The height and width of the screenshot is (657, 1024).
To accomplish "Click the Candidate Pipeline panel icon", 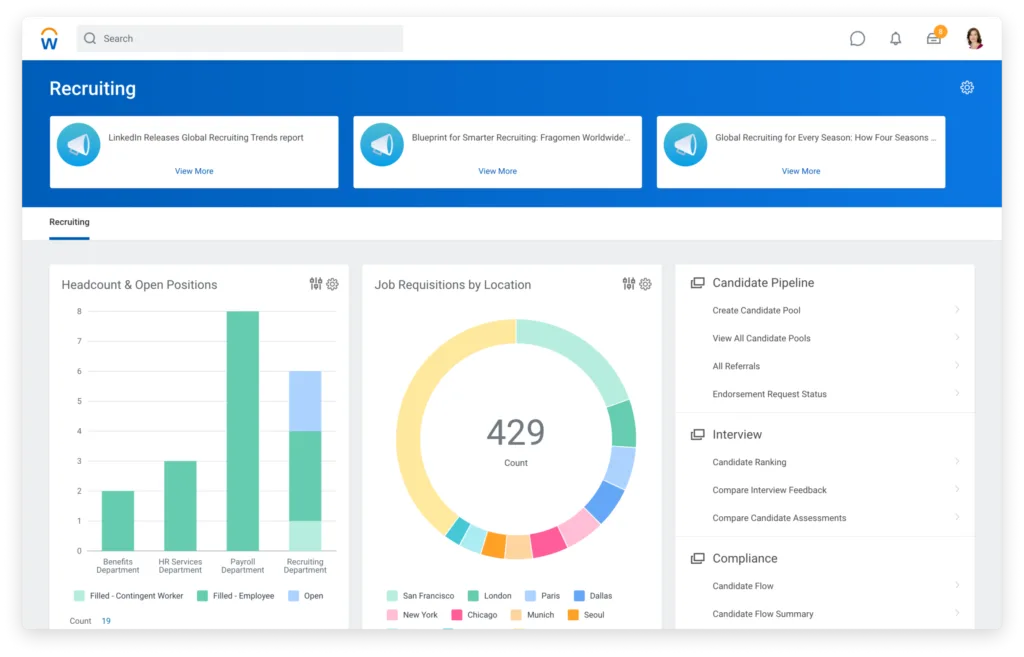I will tap(697, 282).
